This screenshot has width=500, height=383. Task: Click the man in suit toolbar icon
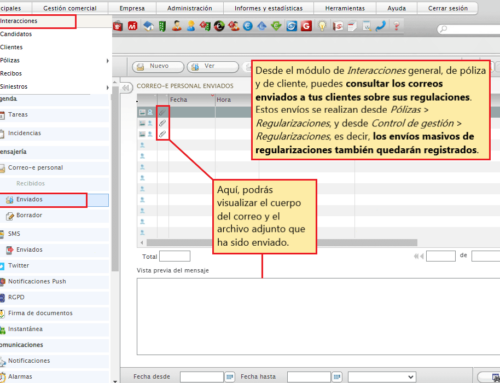(177, 26)
